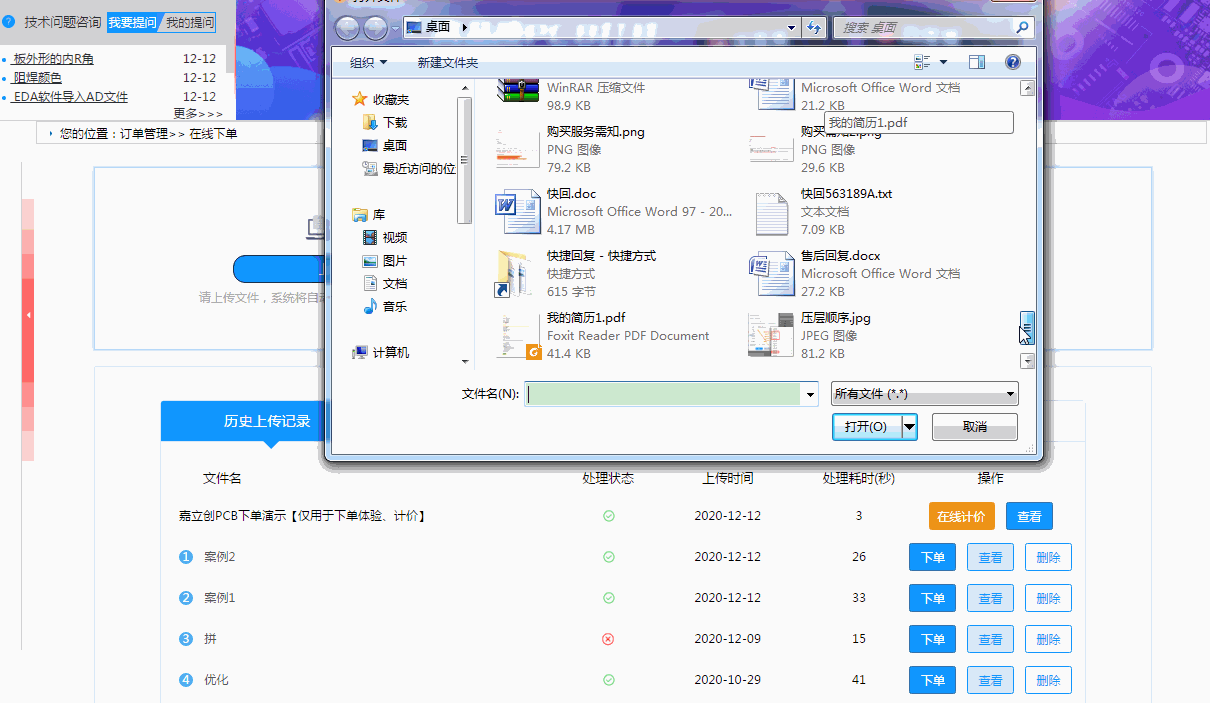Viewport: 1210px width, 703px height.
Task: Select 计算机 in the navigation pane
Action: pyautogui.click(x=390, y=353)
